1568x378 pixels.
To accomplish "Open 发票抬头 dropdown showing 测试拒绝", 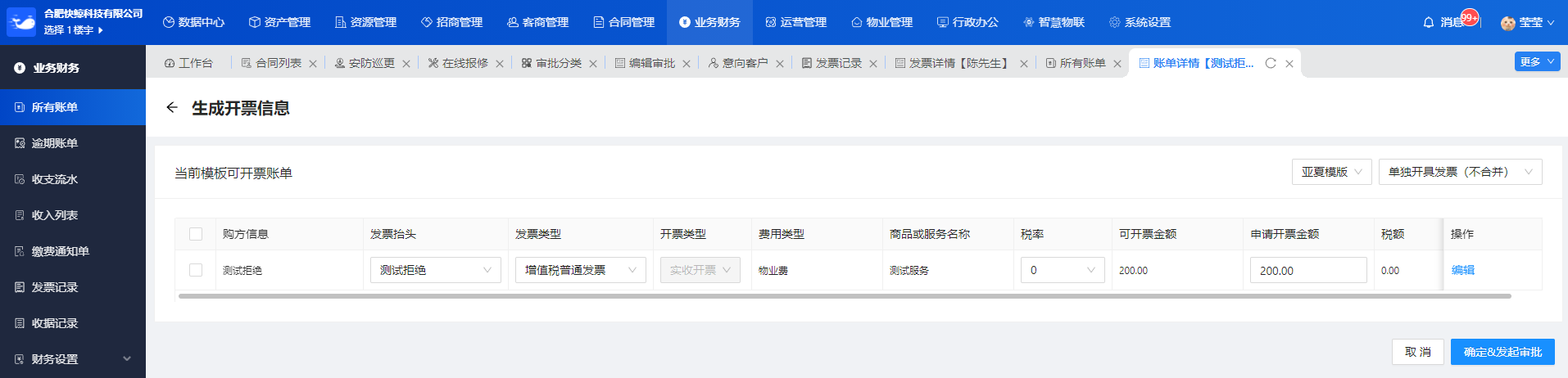I will pyautogui.click(x=435, y=270).
